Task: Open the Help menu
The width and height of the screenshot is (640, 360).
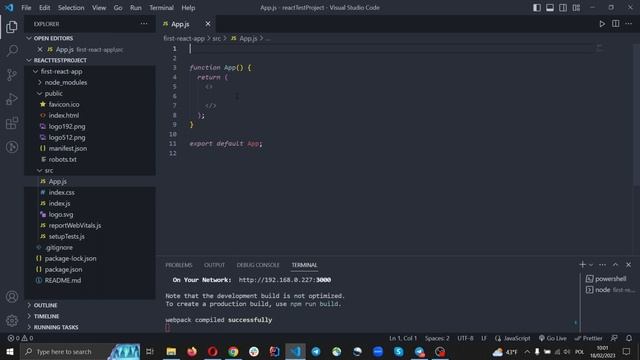Action: tap(188, 8)
